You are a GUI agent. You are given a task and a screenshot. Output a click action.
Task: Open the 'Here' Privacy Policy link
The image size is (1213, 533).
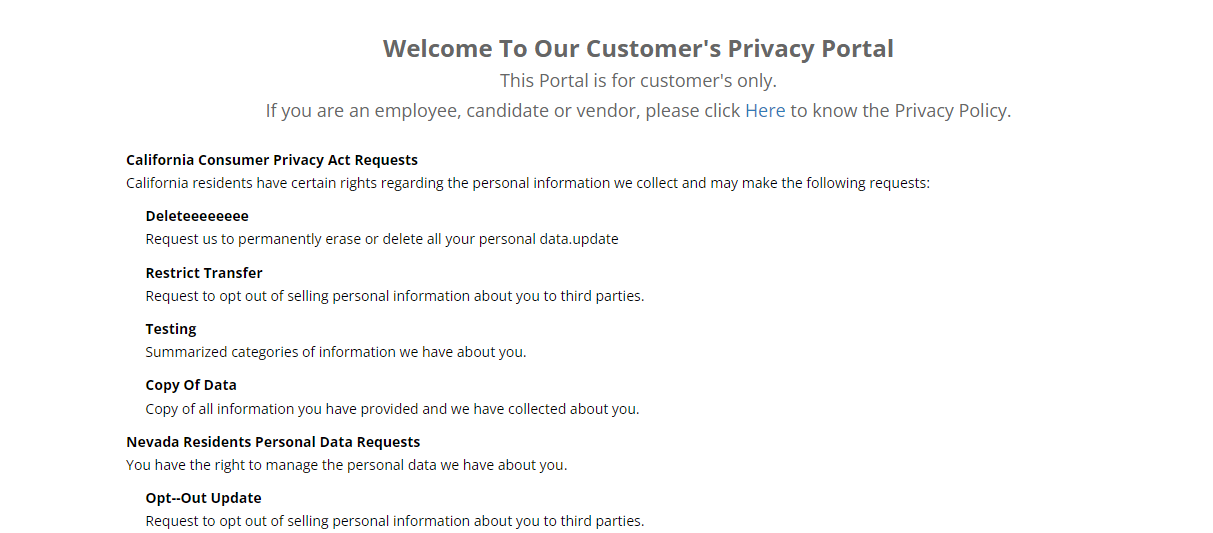coord(765,110)
